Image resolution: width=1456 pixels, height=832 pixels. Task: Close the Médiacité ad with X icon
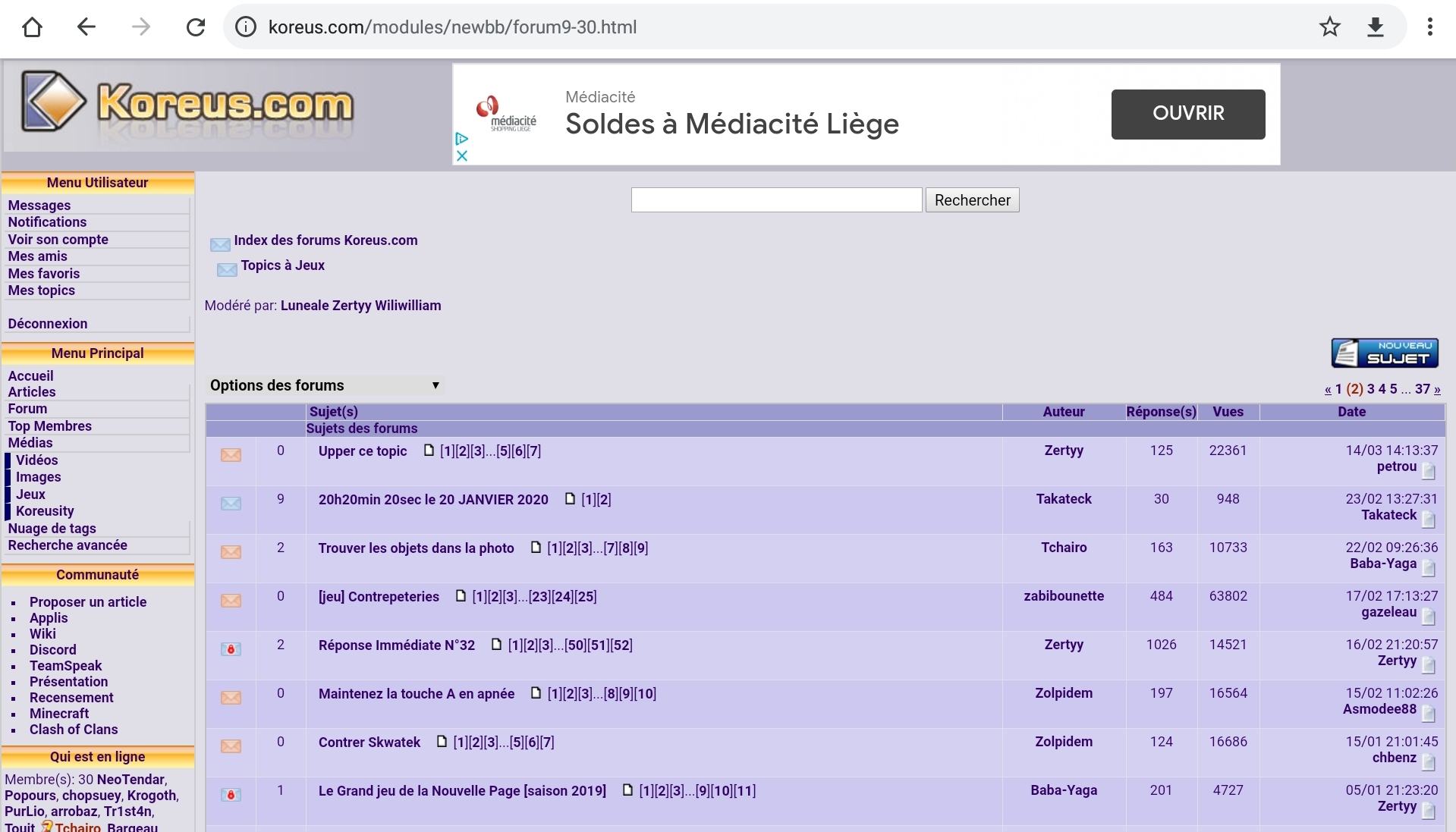461,155
